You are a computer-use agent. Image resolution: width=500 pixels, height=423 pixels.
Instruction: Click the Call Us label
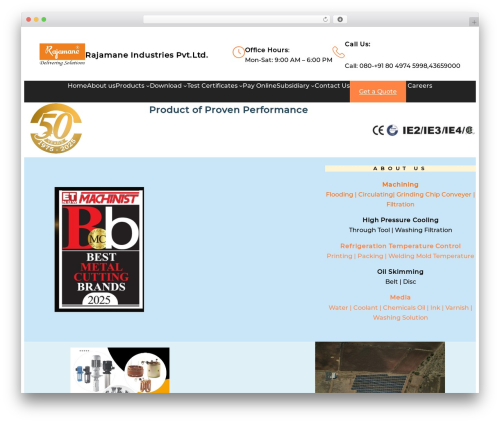pyautogui.click(x=357, y=44)
